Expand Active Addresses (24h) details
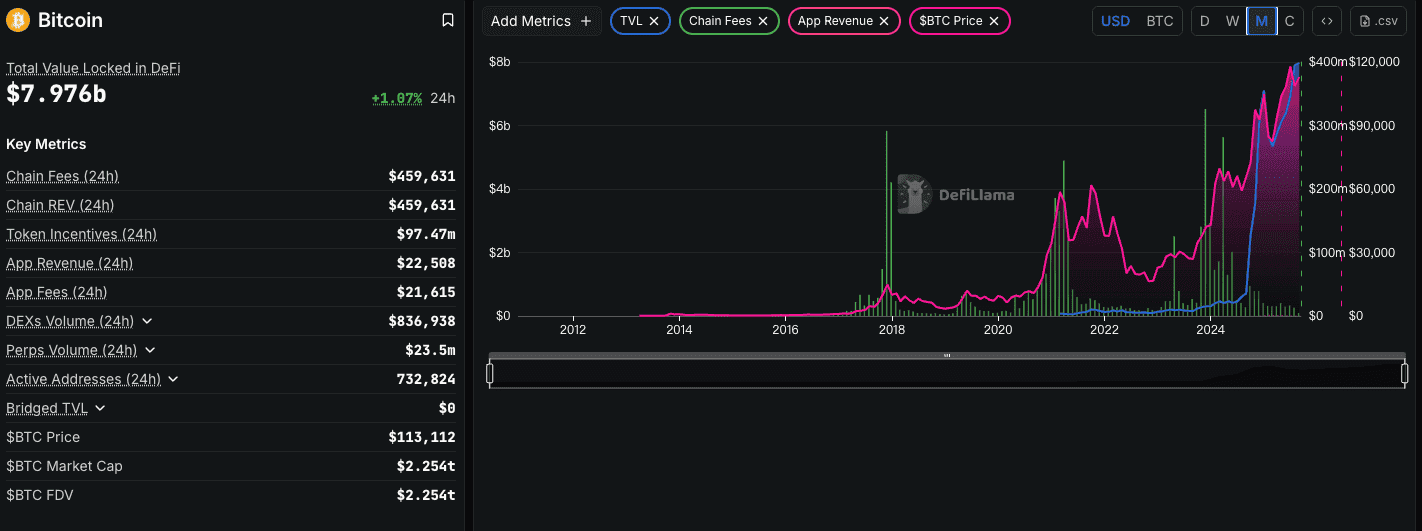1422x531 pixels. tap(173, 379)
